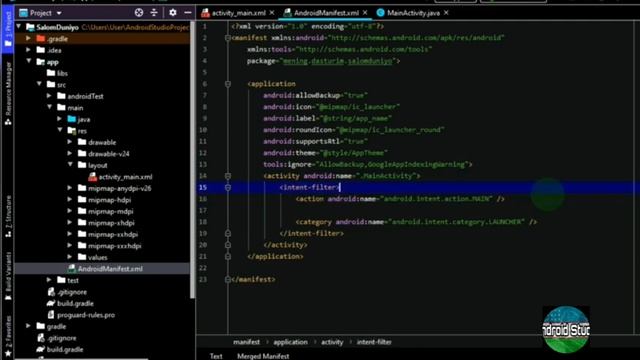Fold the intent-filter tag at line 15
This screenshot has width=640, height=360.
(x=228, y=187)
